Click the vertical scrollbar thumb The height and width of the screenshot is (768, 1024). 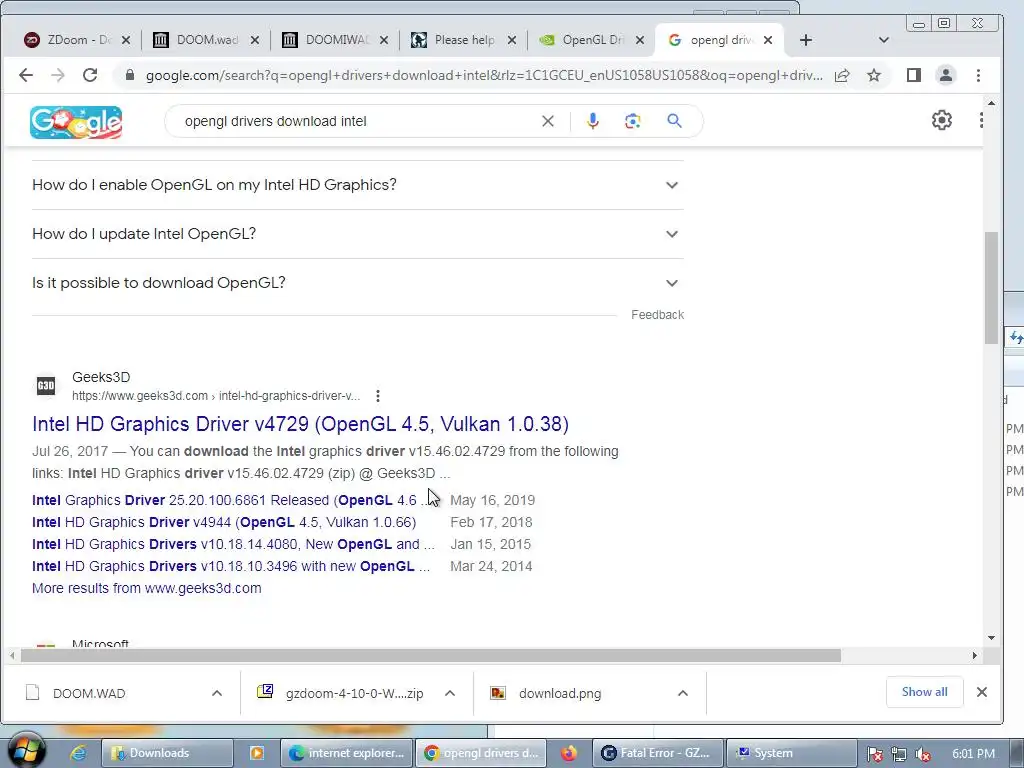[991, 287]
